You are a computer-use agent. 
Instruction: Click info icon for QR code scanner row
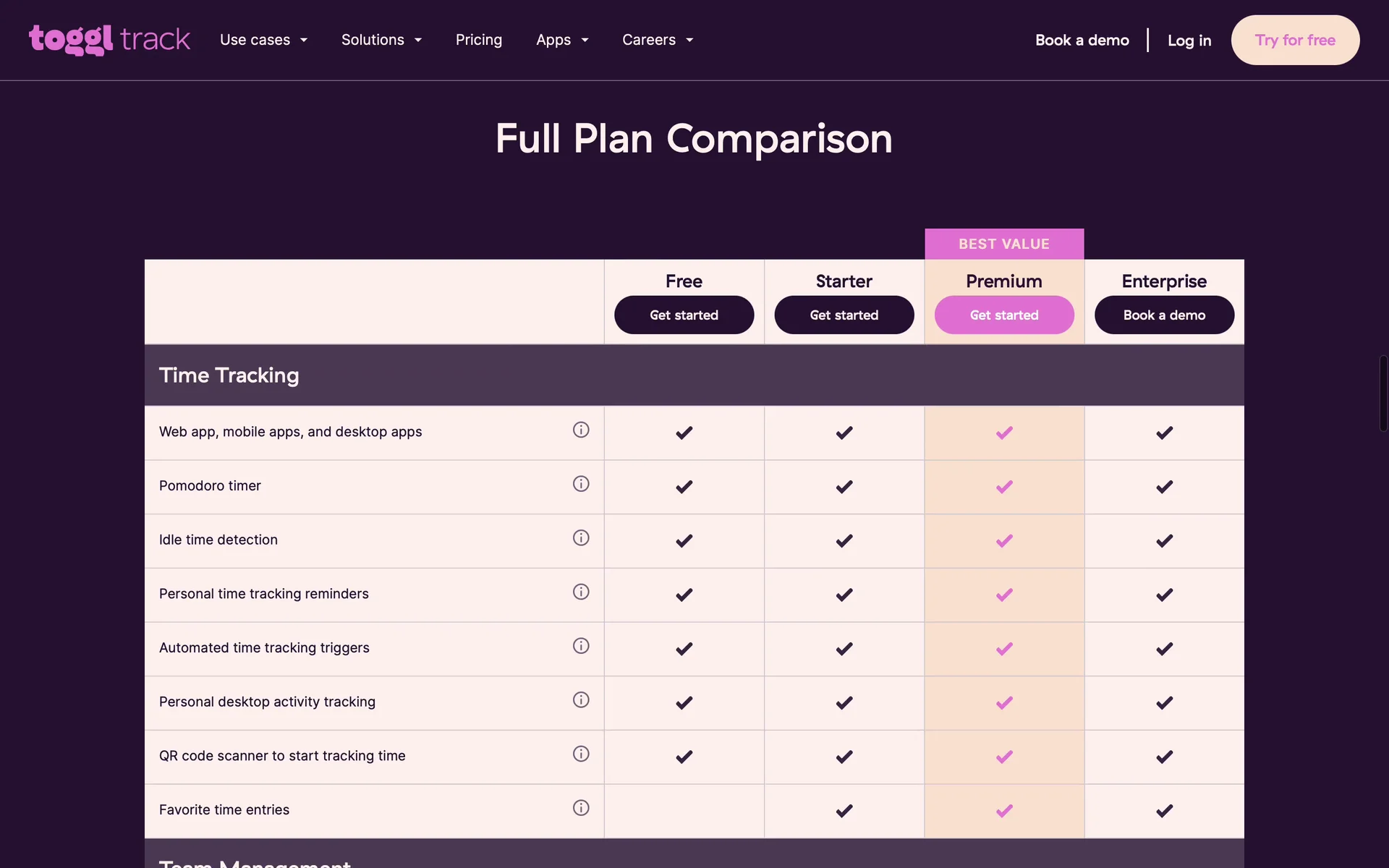click(581, 754)
